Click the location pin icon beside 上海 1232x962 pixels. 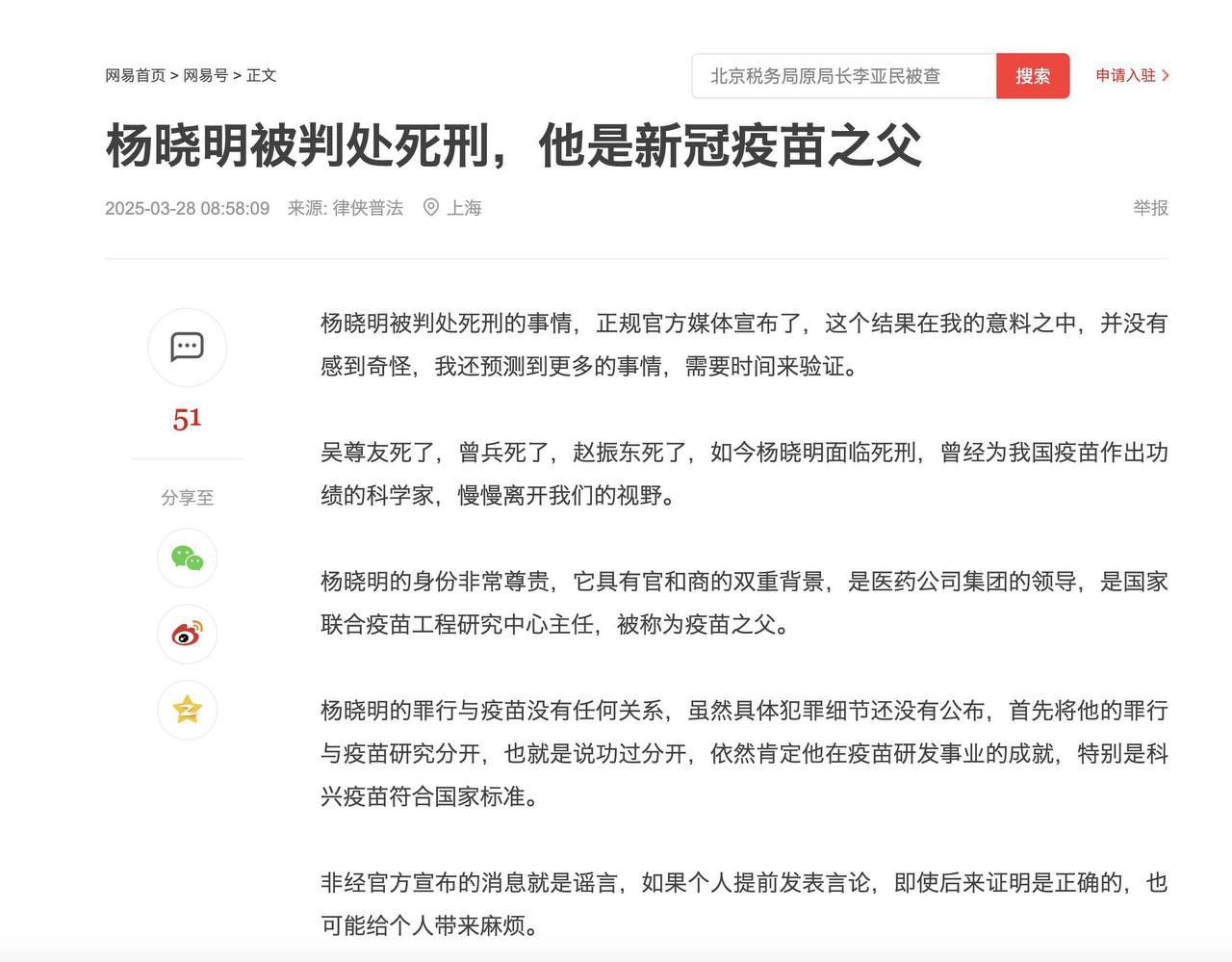[x=431, y=207]
